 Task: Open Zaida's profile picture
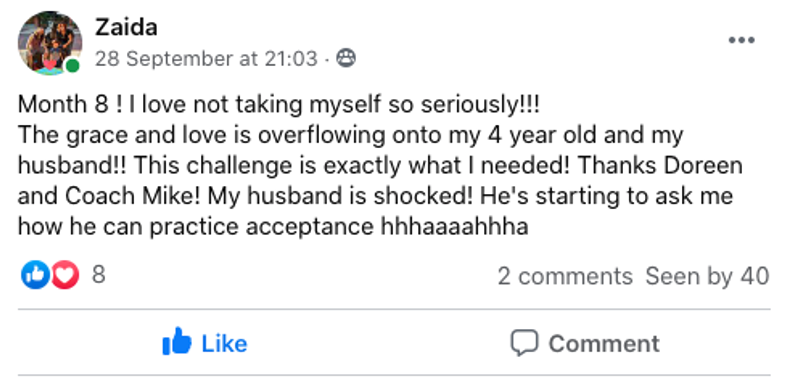click(49, 43)
